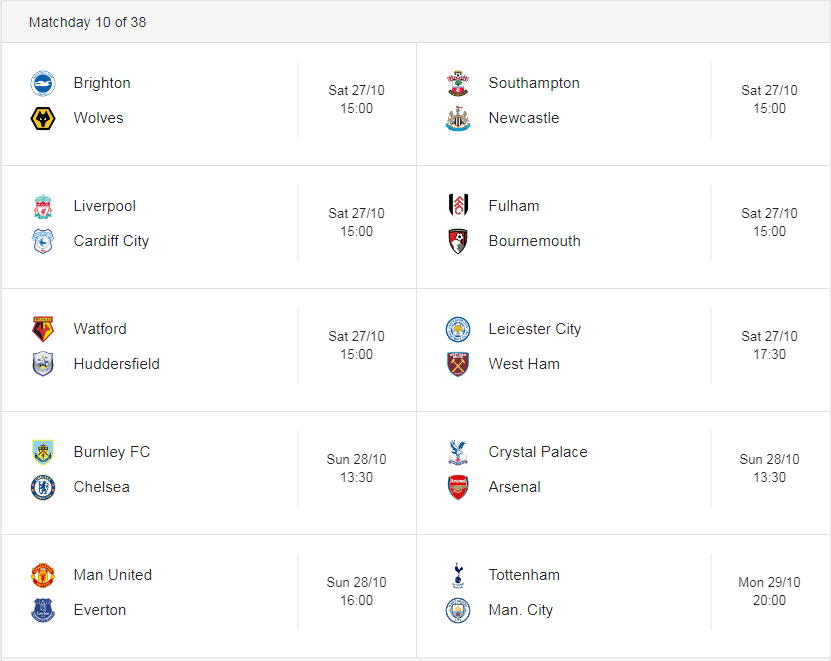Click the Newcastle club crest
The width and height of the screenshot is (831, 661).
tap(458, 118)
